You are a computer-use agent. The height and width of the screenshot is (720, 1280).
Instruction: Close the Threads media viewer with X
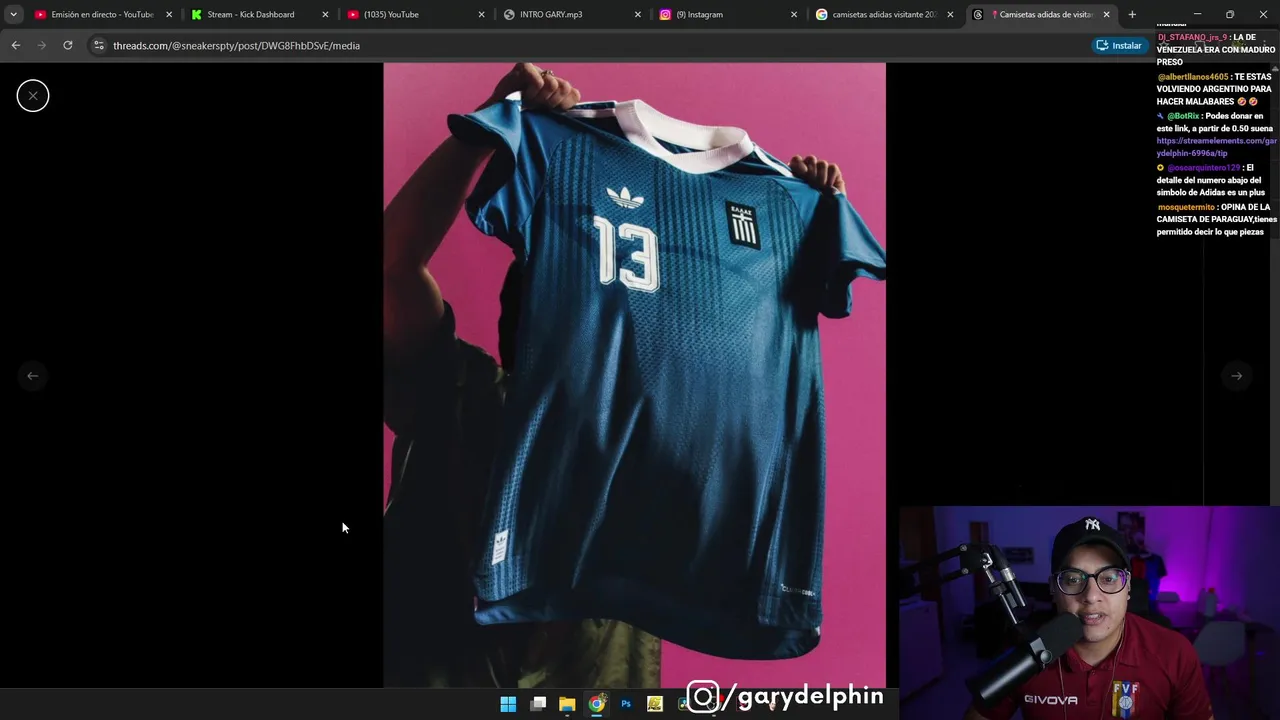pyautogui.click(x=33, y=95)
